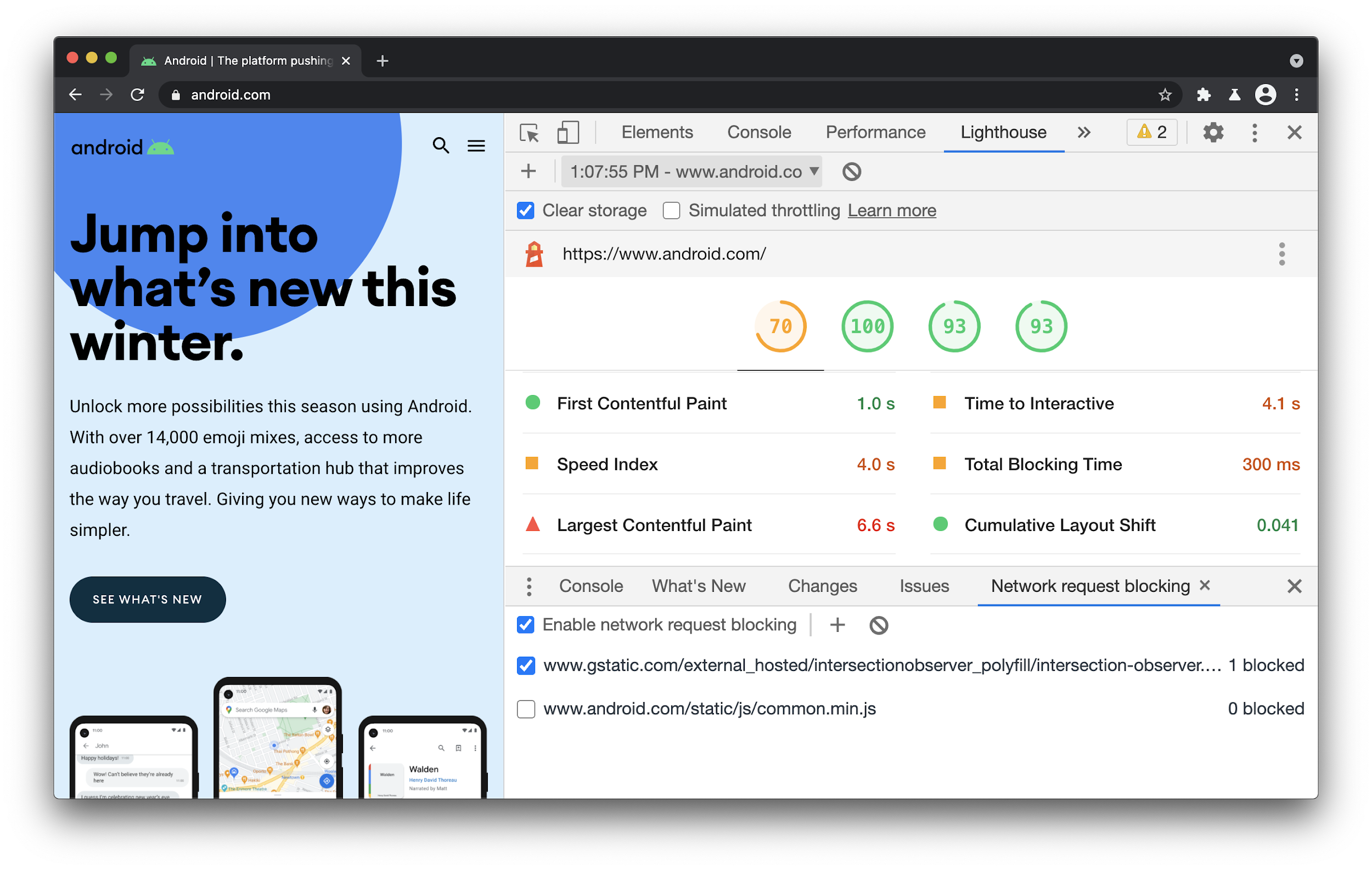The image size is (1372, 870).
Task: Enable www.android.com/static/js/common.min.js blocking
Action: [527, 709]
